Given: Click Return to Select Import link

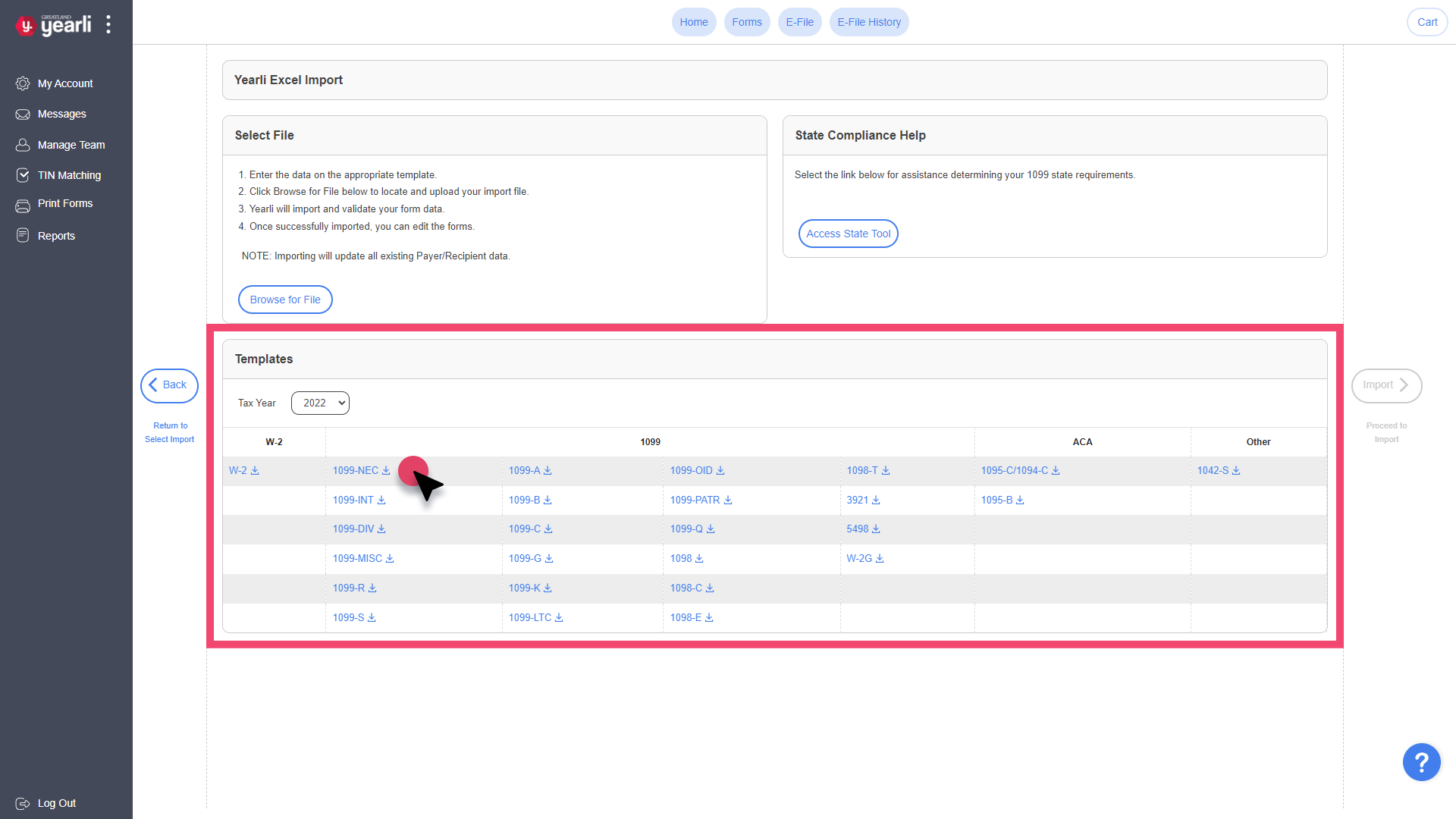Looking at the screenshot, I should [168, 432].
